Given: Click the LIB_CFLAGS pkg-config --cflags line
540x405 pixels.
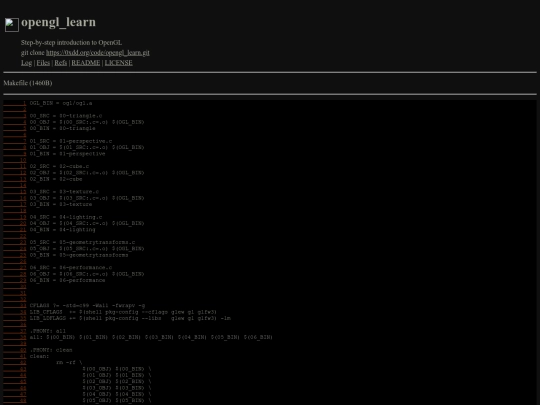Looking at the screenshot, I should coord(123,312).
